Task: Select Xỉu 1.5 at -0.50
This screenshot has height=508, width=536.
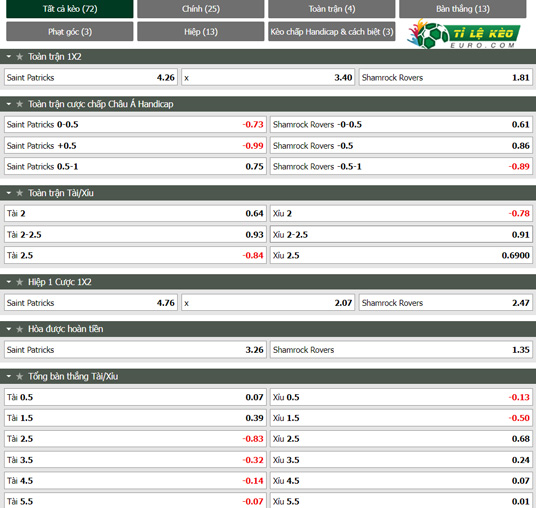Action: (x=401, y=418)
